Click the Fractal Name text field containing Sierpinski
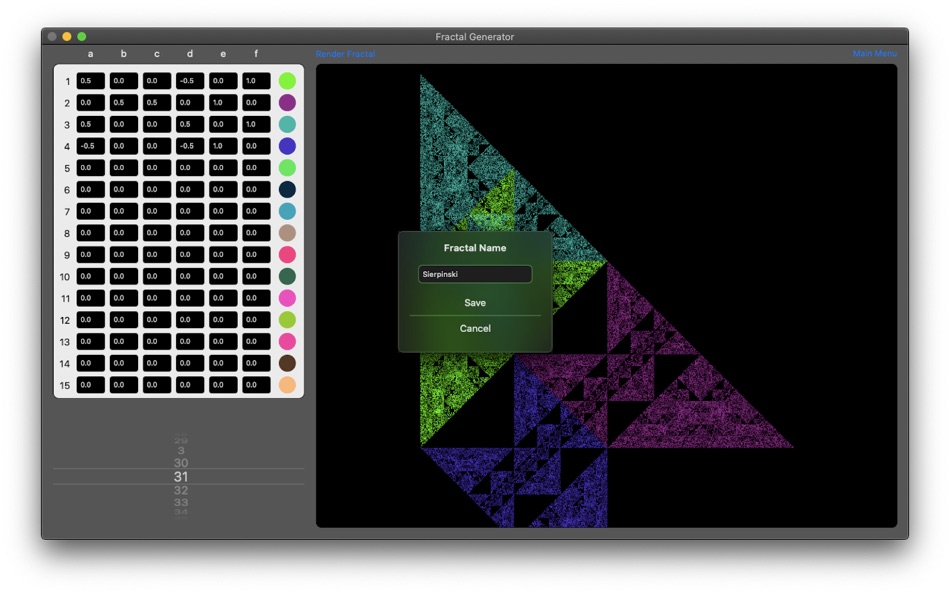 click(475, 274)
